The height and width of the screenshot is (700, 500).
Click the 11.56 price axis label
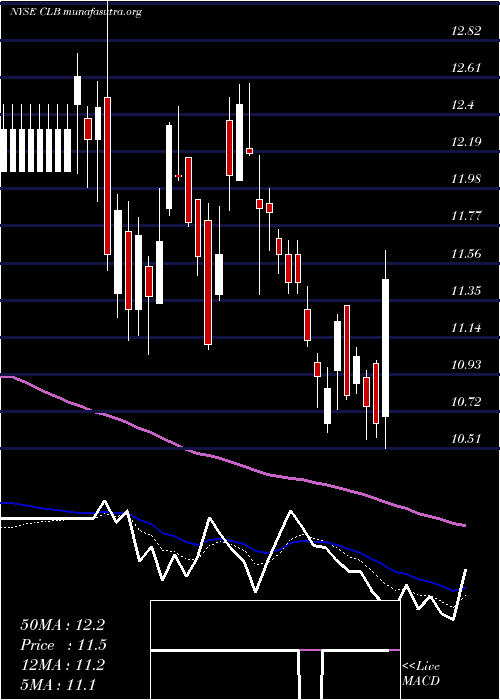tap(466, 254)
